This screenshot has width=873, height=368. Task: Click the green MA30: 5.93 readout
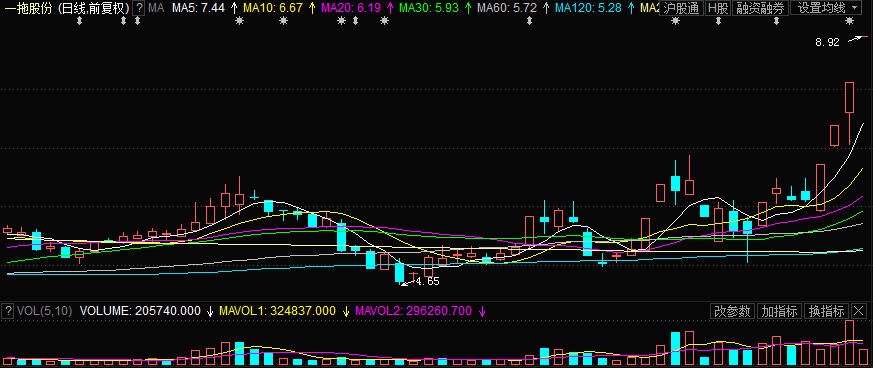point(430,8)
